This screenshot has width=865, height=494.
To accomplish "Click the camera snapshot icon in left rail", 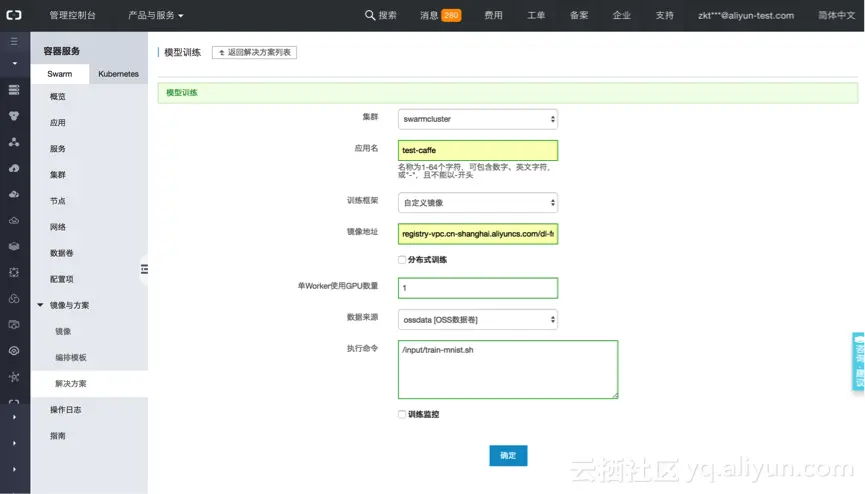I will click(14, 325).
